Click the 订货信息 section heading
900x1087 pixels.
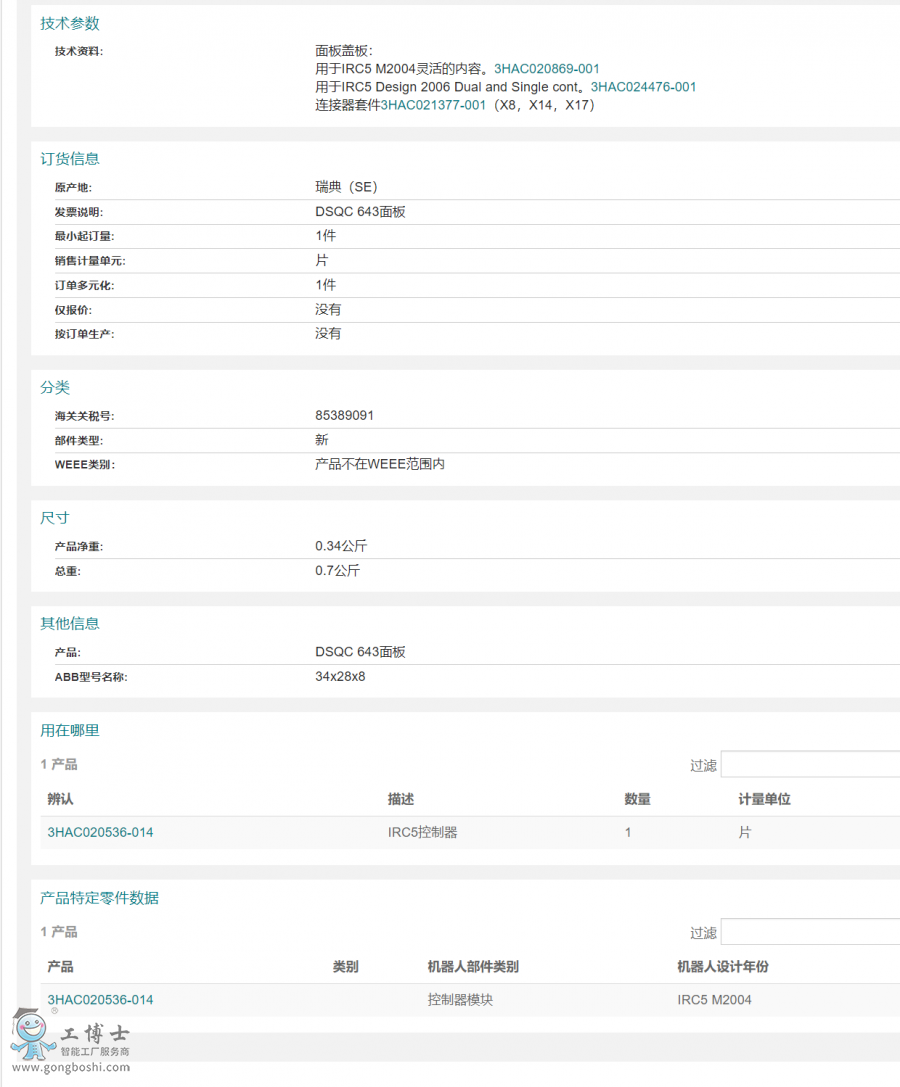click(x=69, y=158)
